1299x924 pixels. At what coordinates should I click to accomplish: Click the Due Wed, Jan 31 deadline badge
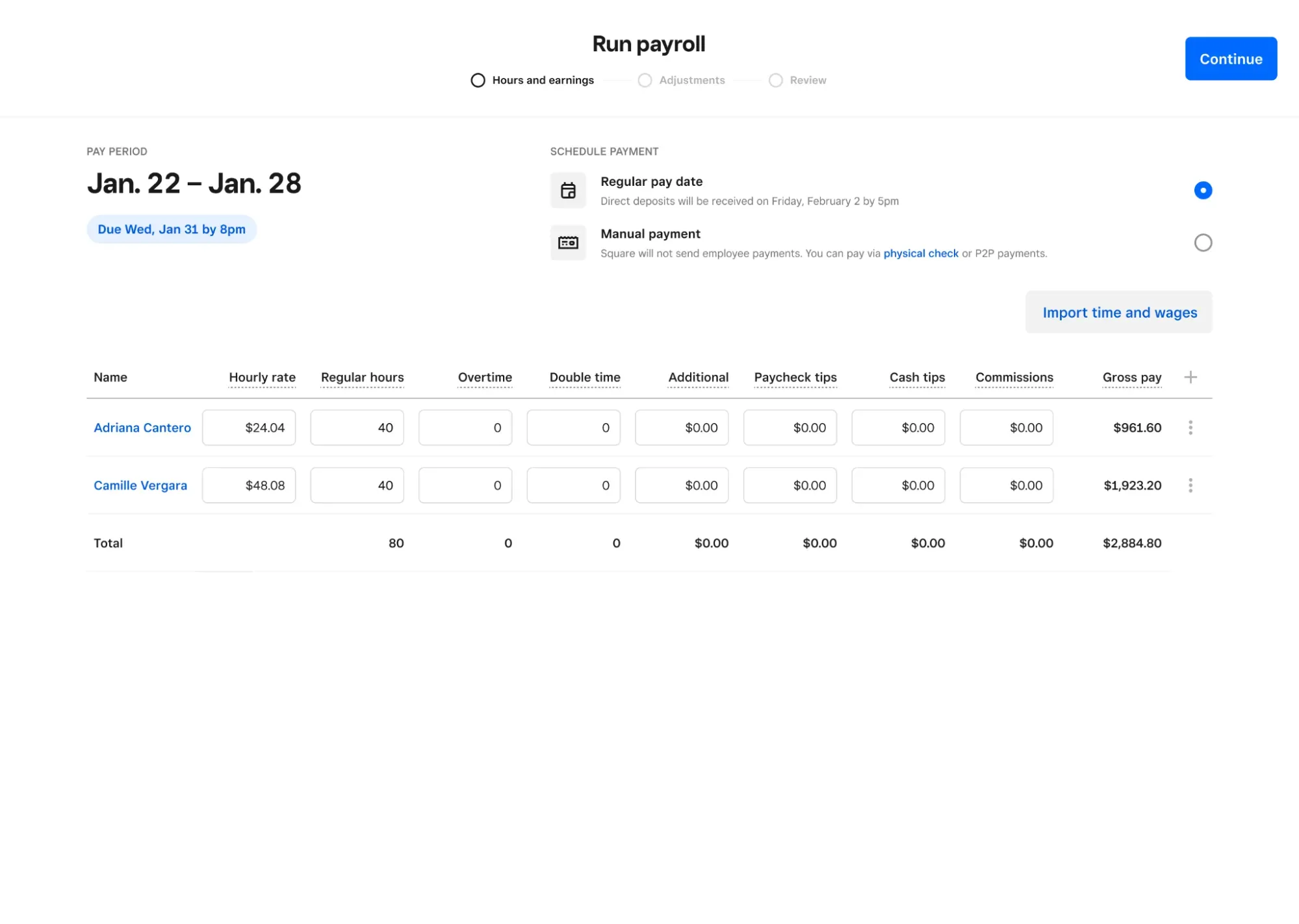tap(171, 229)
